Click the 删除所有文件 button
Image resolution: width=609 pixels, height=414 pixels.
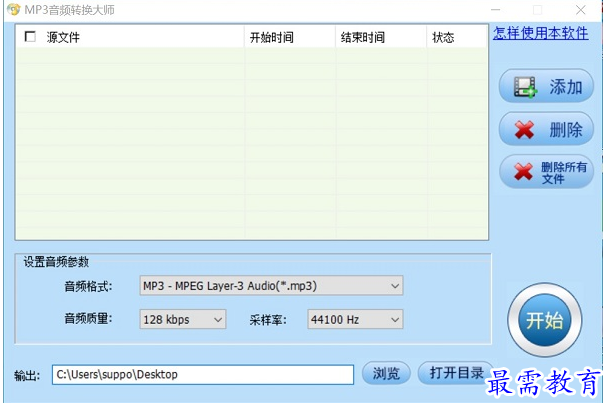[x=546, y=172]
